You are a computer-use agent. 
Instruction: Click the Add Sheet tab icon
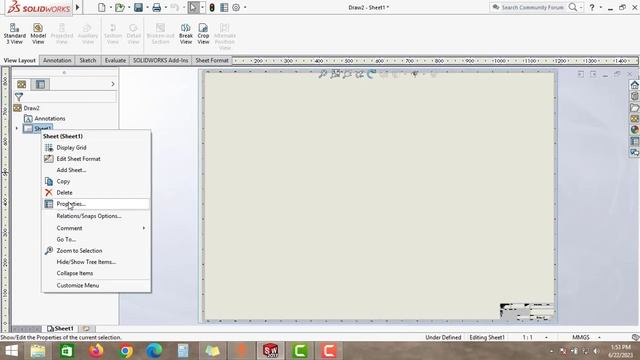tap(86, 329)
